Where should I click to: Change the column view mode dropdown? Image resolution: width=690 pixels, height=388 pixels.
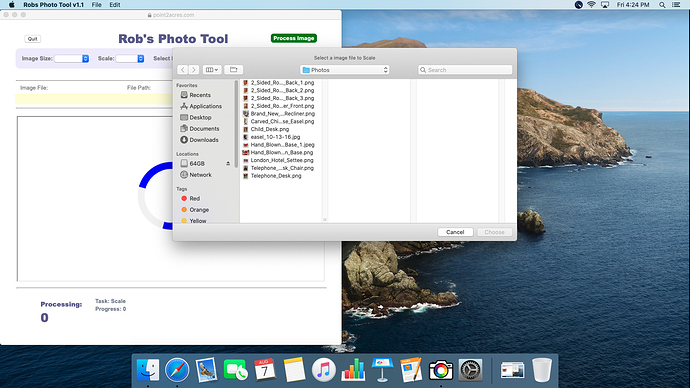pos(212,70)
